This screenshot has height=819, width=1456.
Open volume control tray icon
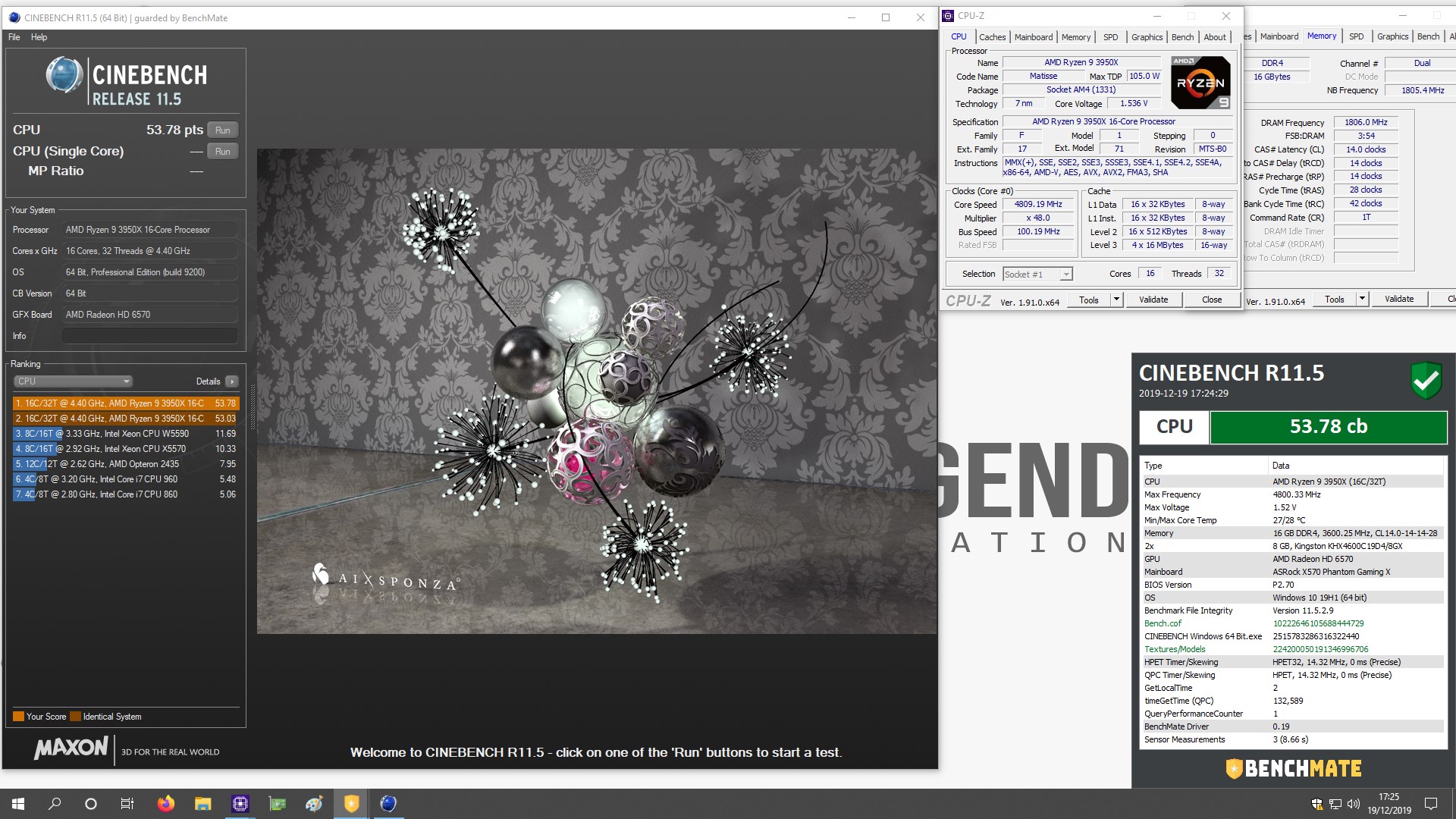[x=1353, y=804]
